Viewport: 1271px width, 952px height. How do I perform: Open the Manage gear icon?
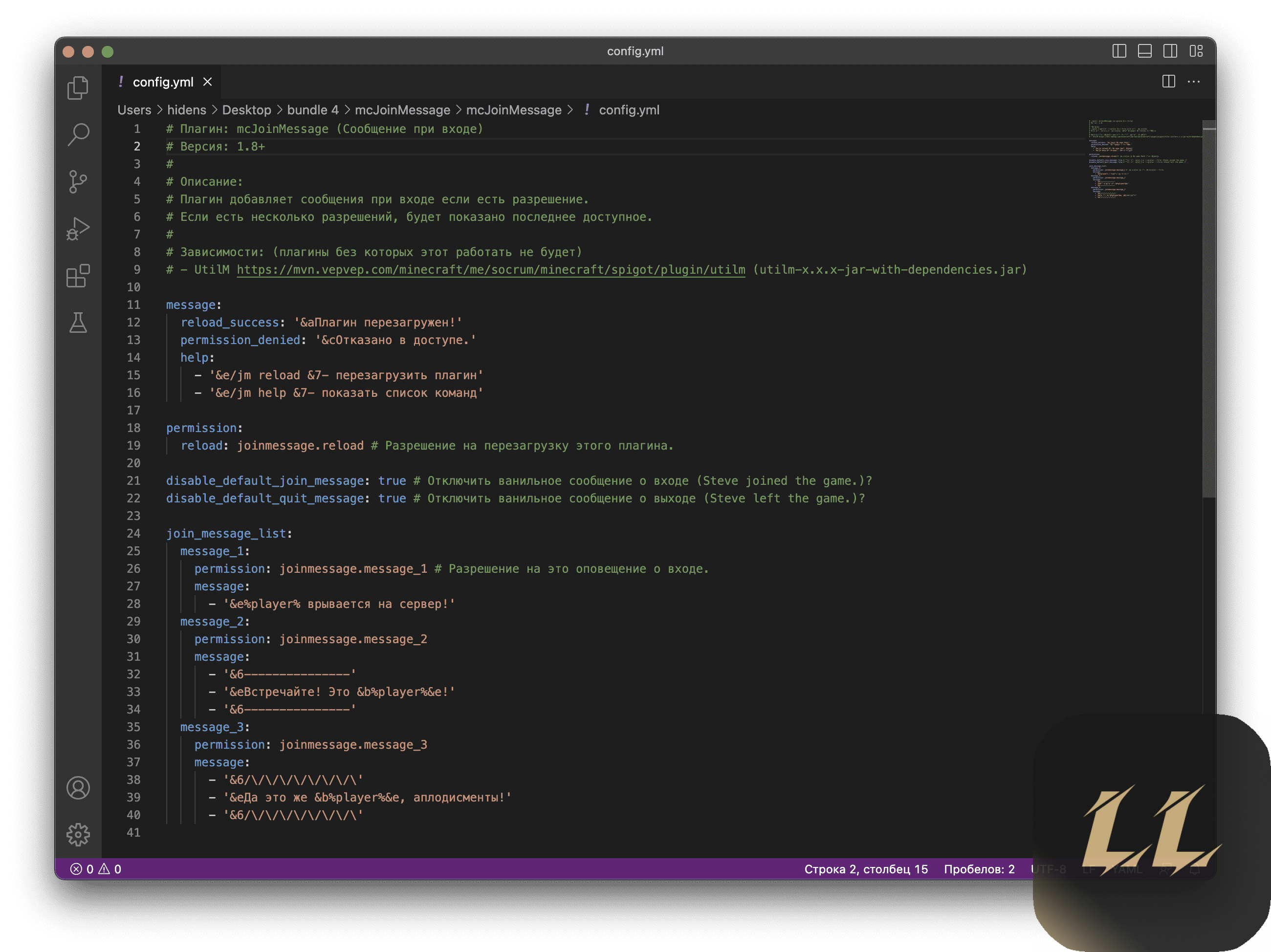click(78, 834)
